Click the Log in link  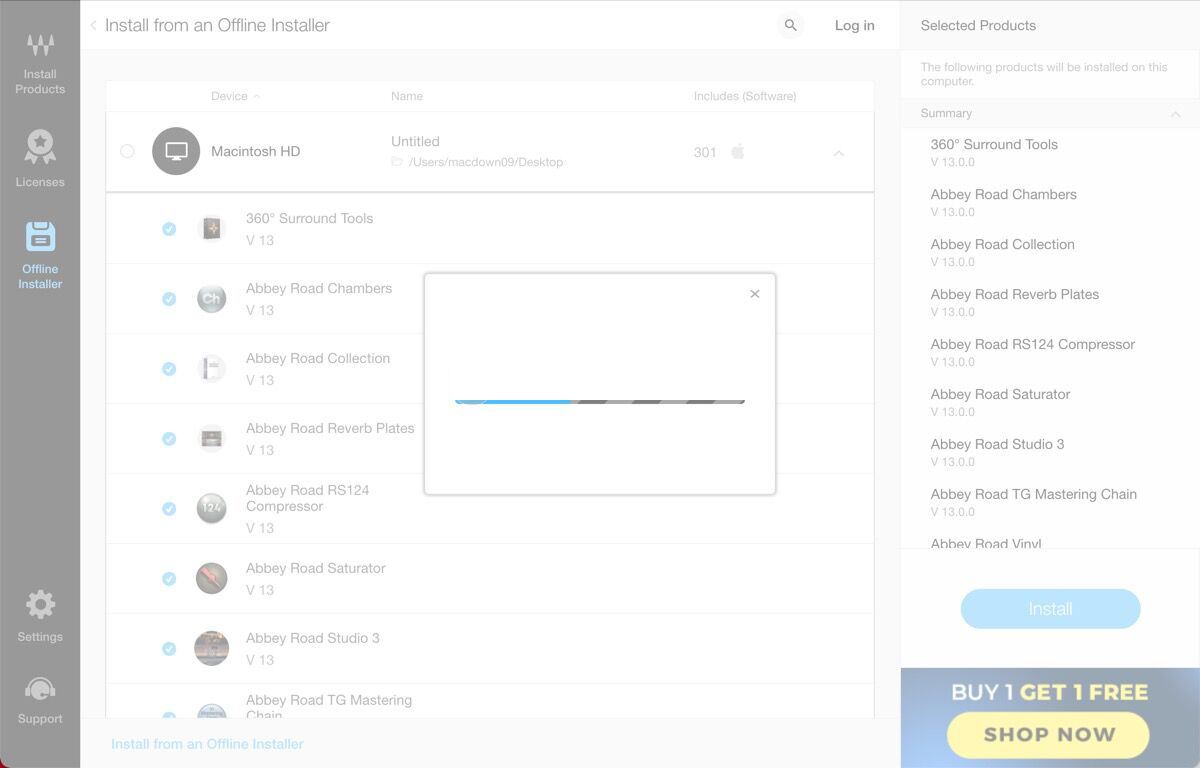[x=855, y=25]
